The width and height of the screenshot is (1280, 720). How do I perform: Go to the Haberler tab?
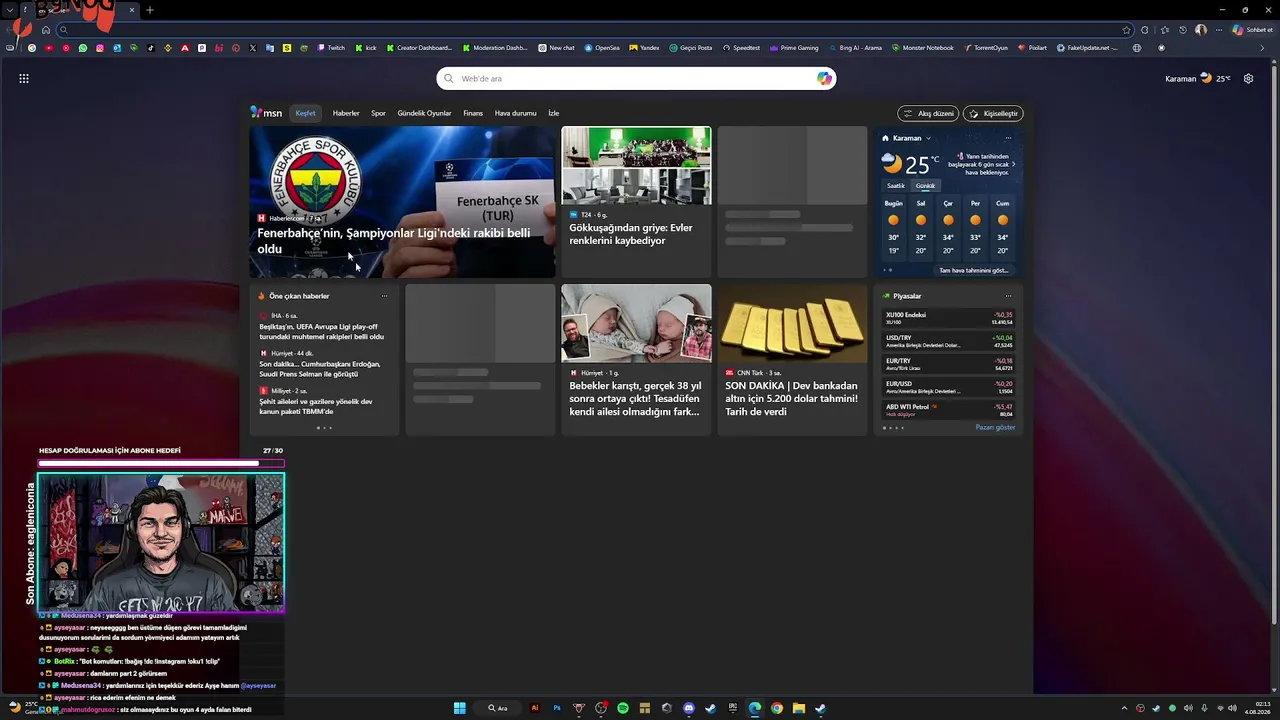[x=346, y=113]
